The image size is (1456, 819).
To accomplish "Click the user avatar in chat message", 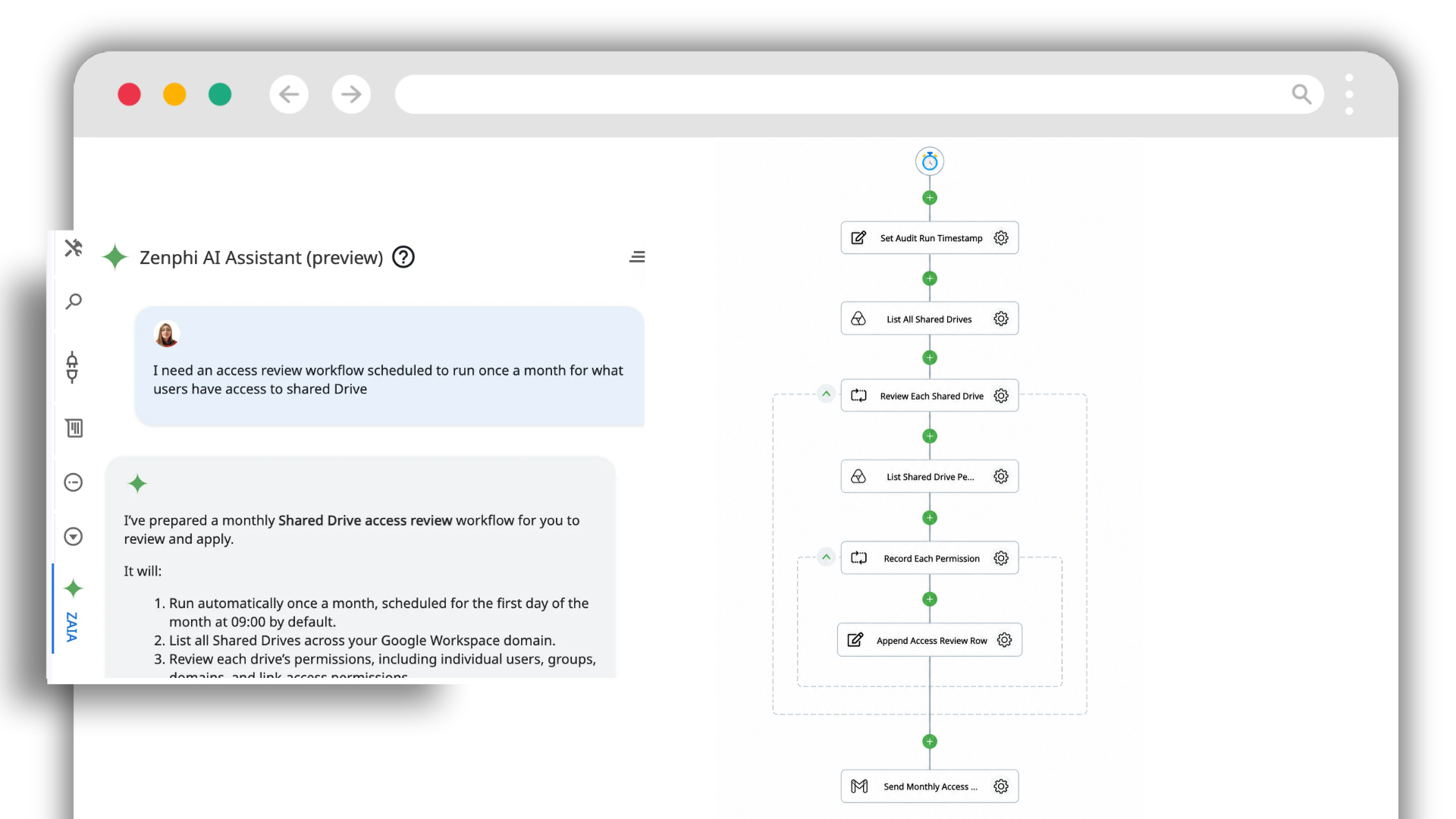I will 167,334.
